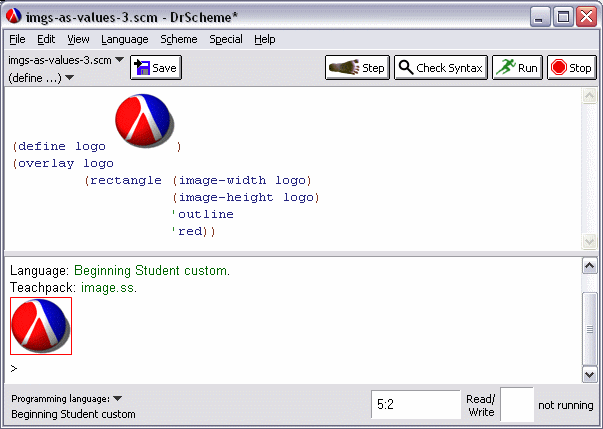This screenshot has height=429, width=603.
Task: Open the Edit menu
Action: [46, 39]
